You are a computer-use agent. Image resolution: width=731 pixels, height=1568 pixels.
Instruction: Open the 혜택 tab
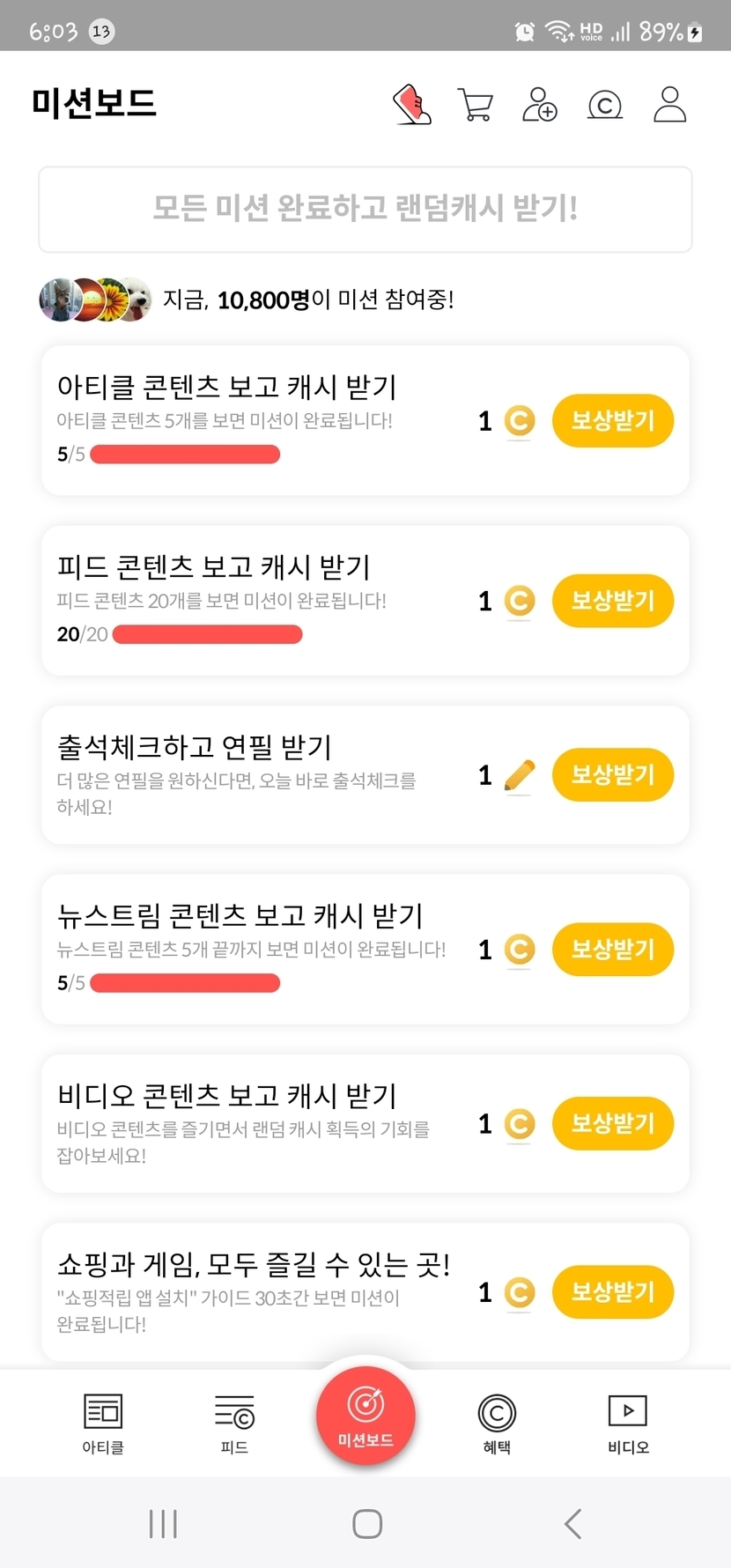pos(497,1423)
